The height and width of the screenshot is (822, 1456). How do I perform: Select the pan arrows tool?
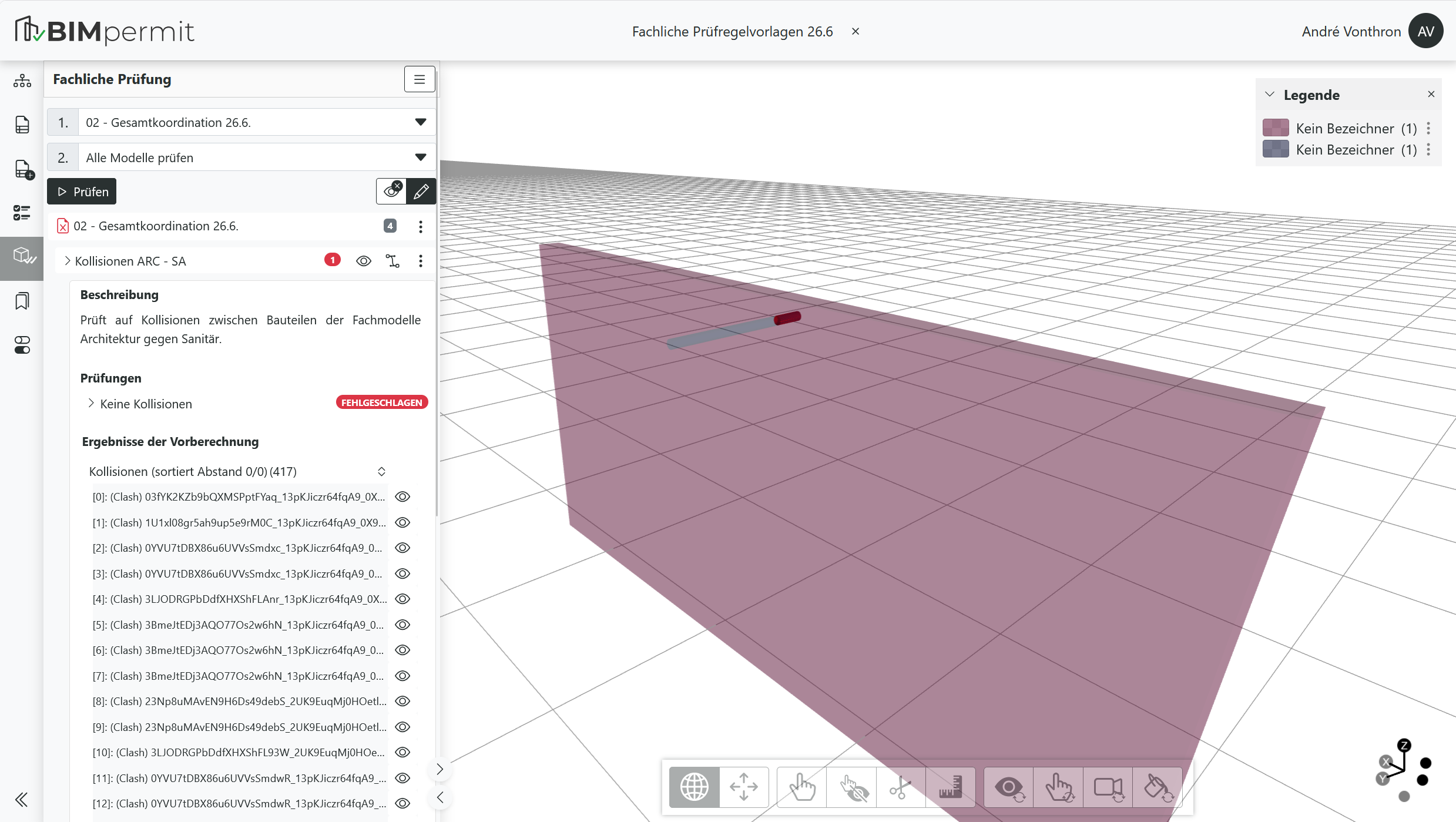pos(744,787)
